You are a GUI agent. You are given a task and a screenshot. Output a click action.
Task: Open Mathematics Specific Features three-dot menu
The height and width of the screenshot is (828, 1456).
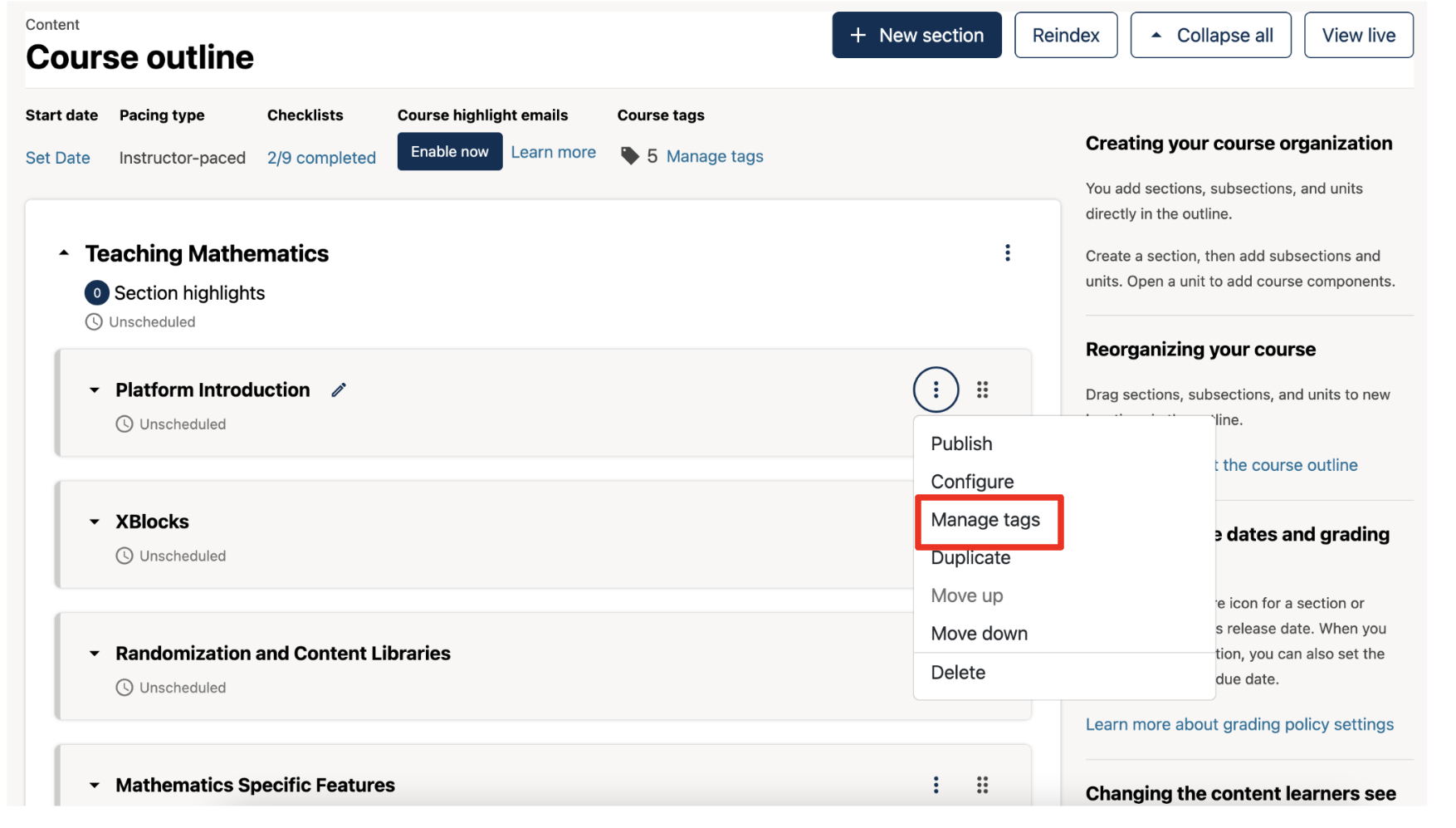[936, 785]
